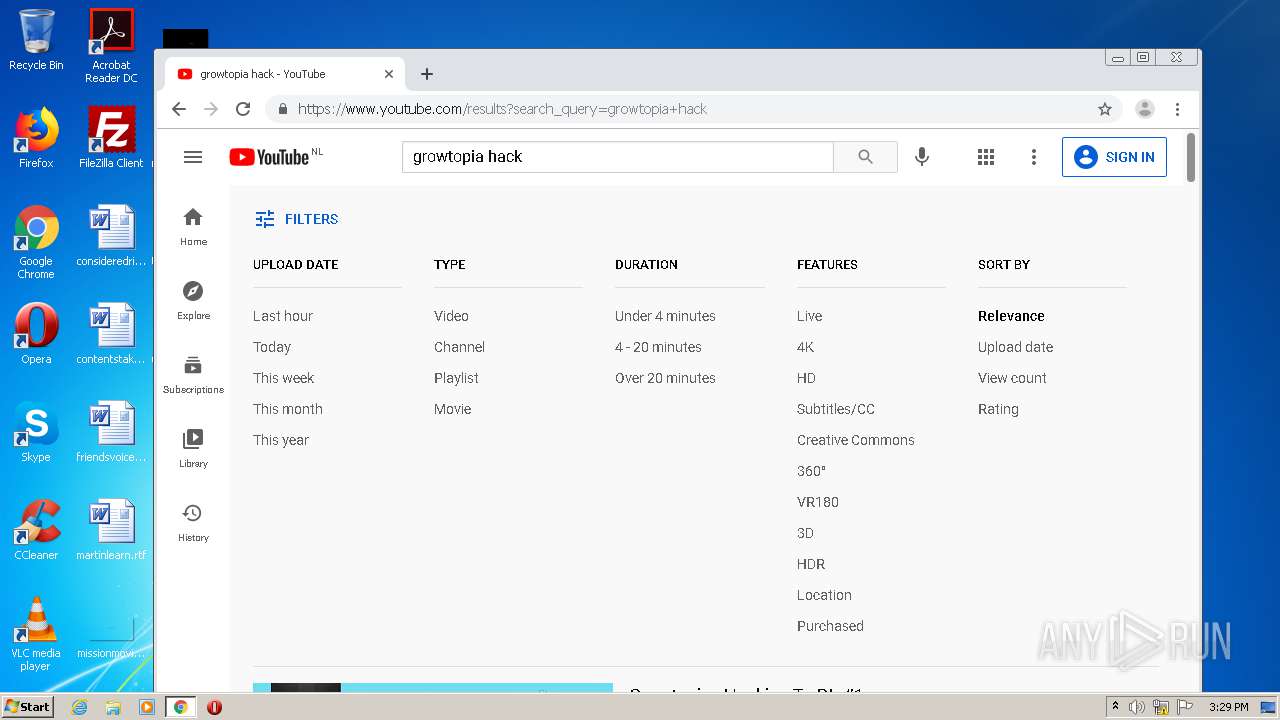The width and height of the screenshot is (1280, 720).
Task: Open Skype desktop icon
Action: click(x=36, y=432)
